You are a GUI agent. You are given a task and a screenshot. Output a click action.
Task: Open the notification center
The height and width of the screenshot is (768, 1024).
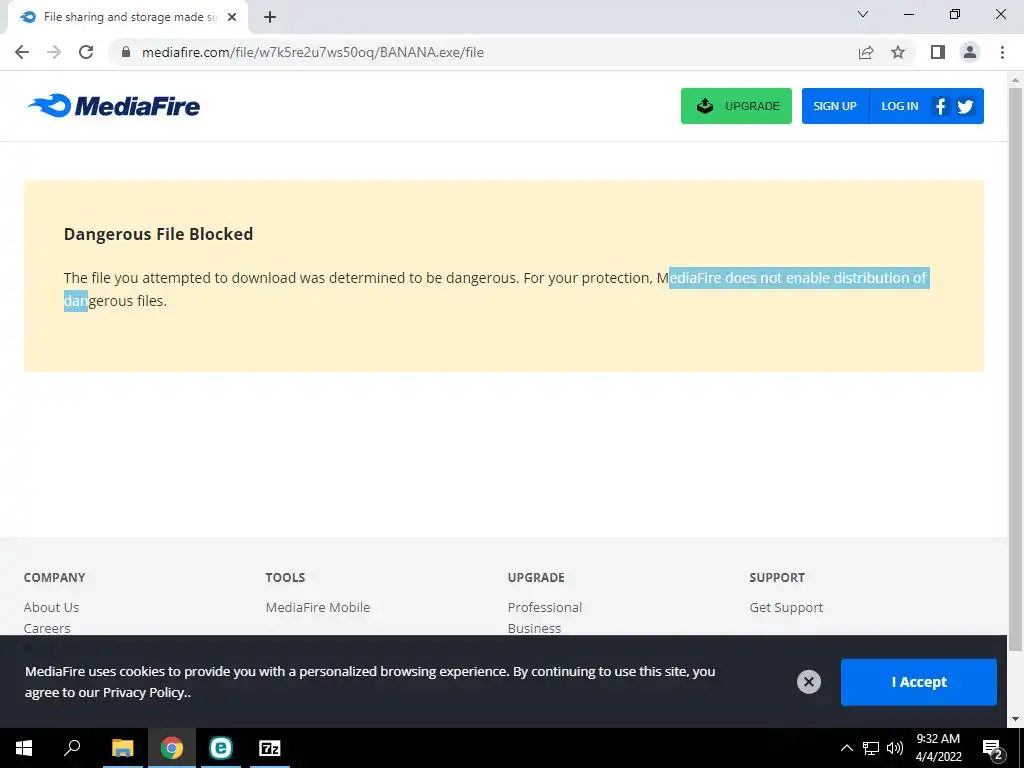[993, 748]
